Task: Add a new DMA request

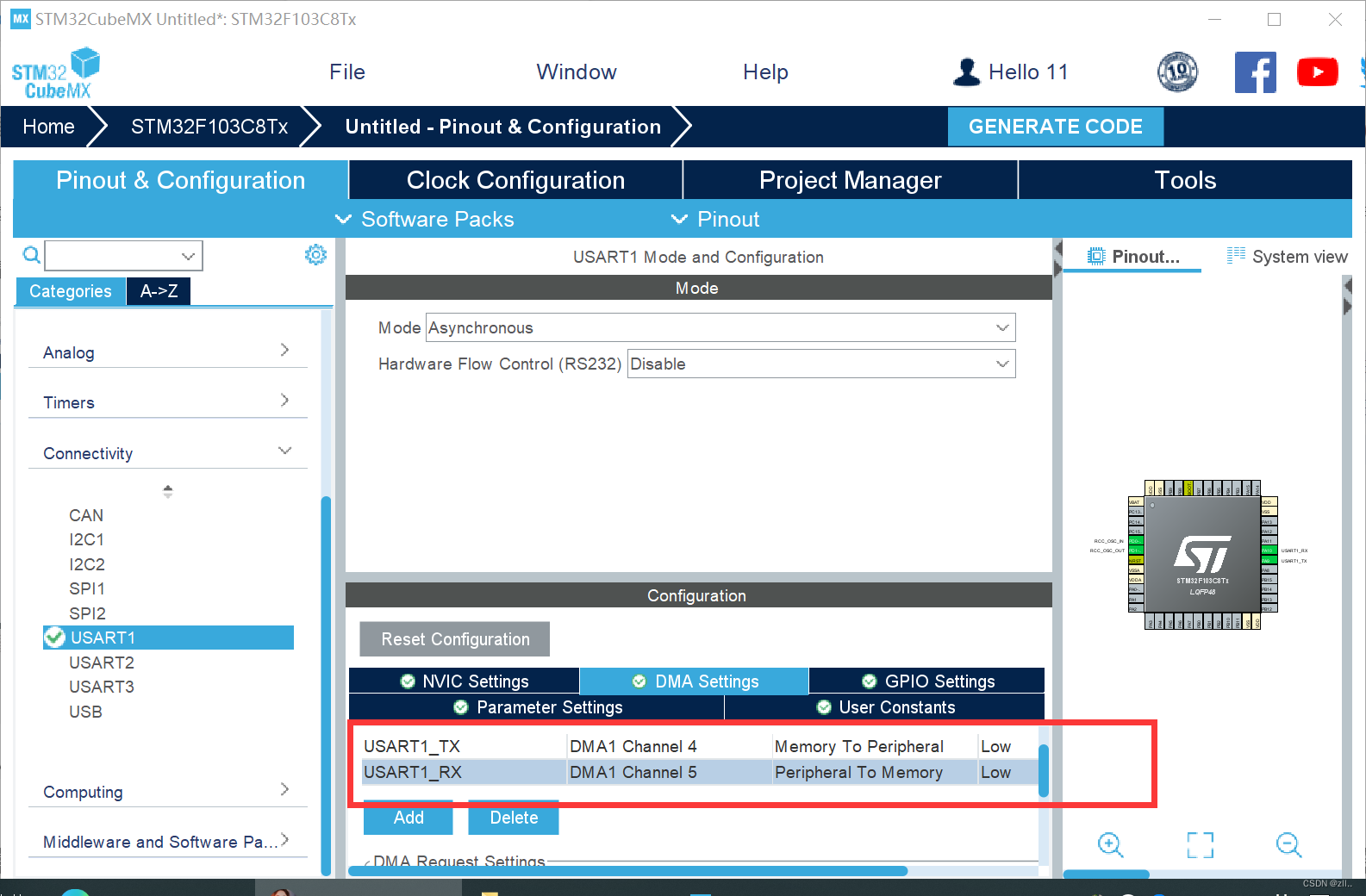Action: (409, 818)
